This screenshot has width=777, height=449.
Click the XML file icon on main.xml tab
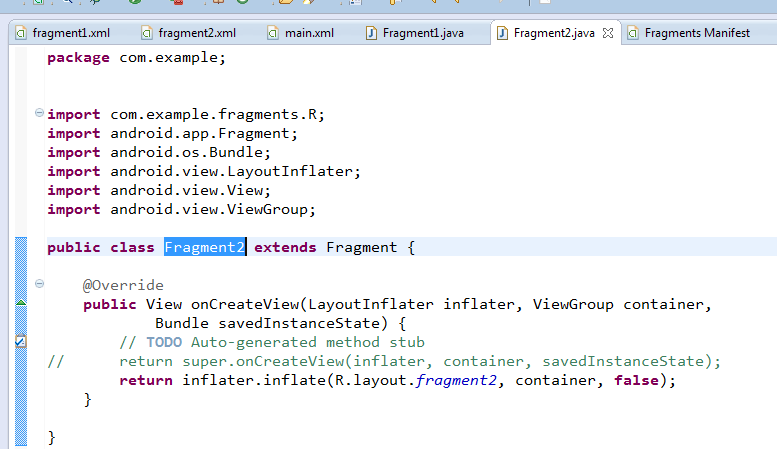(x=273, y=33)
